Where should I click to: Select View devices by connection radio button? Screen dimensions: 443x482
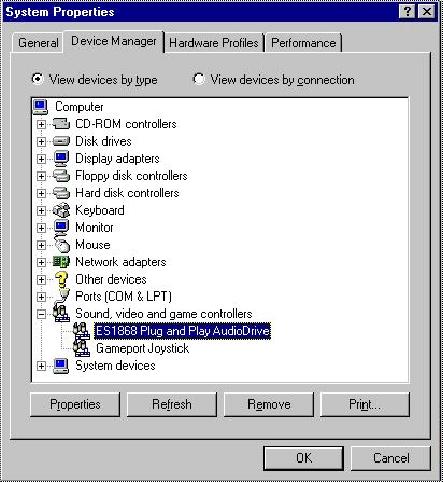[x=199, y=79]
